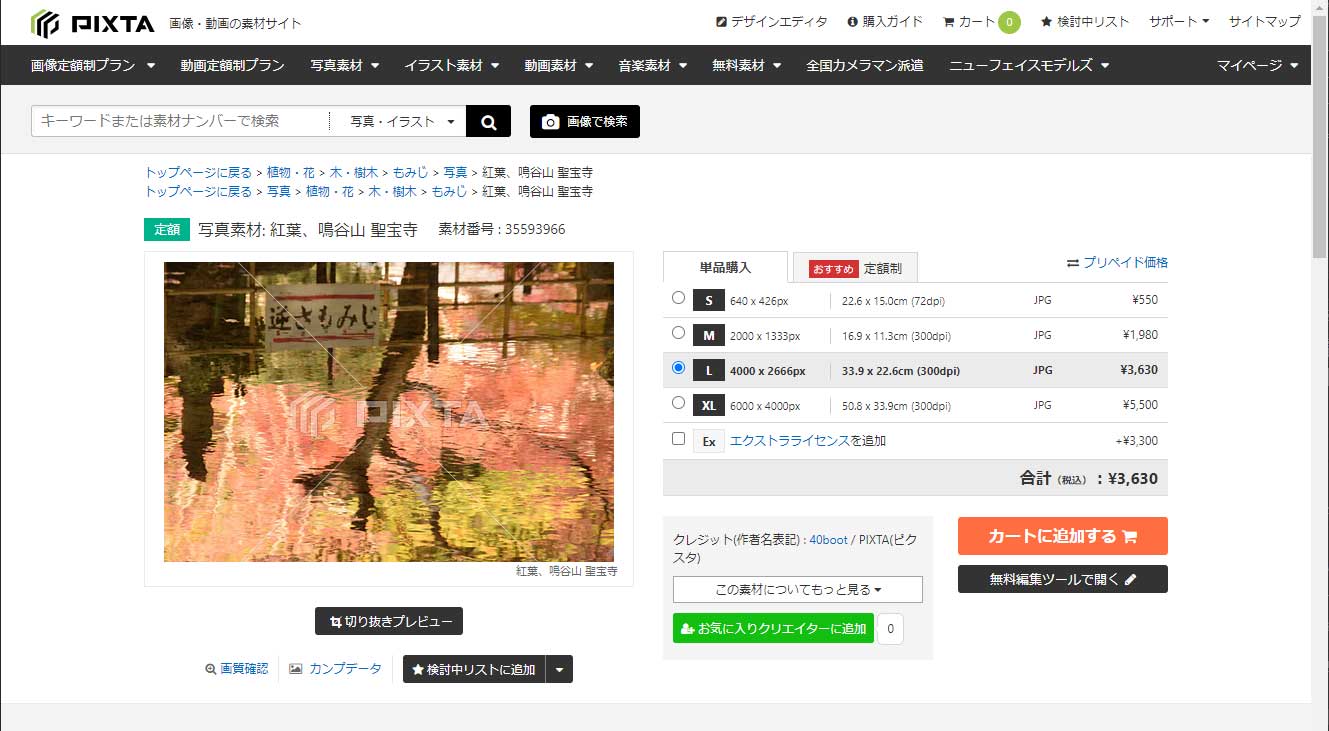
Task: Select the S size radio button
Action: [679, 298]
